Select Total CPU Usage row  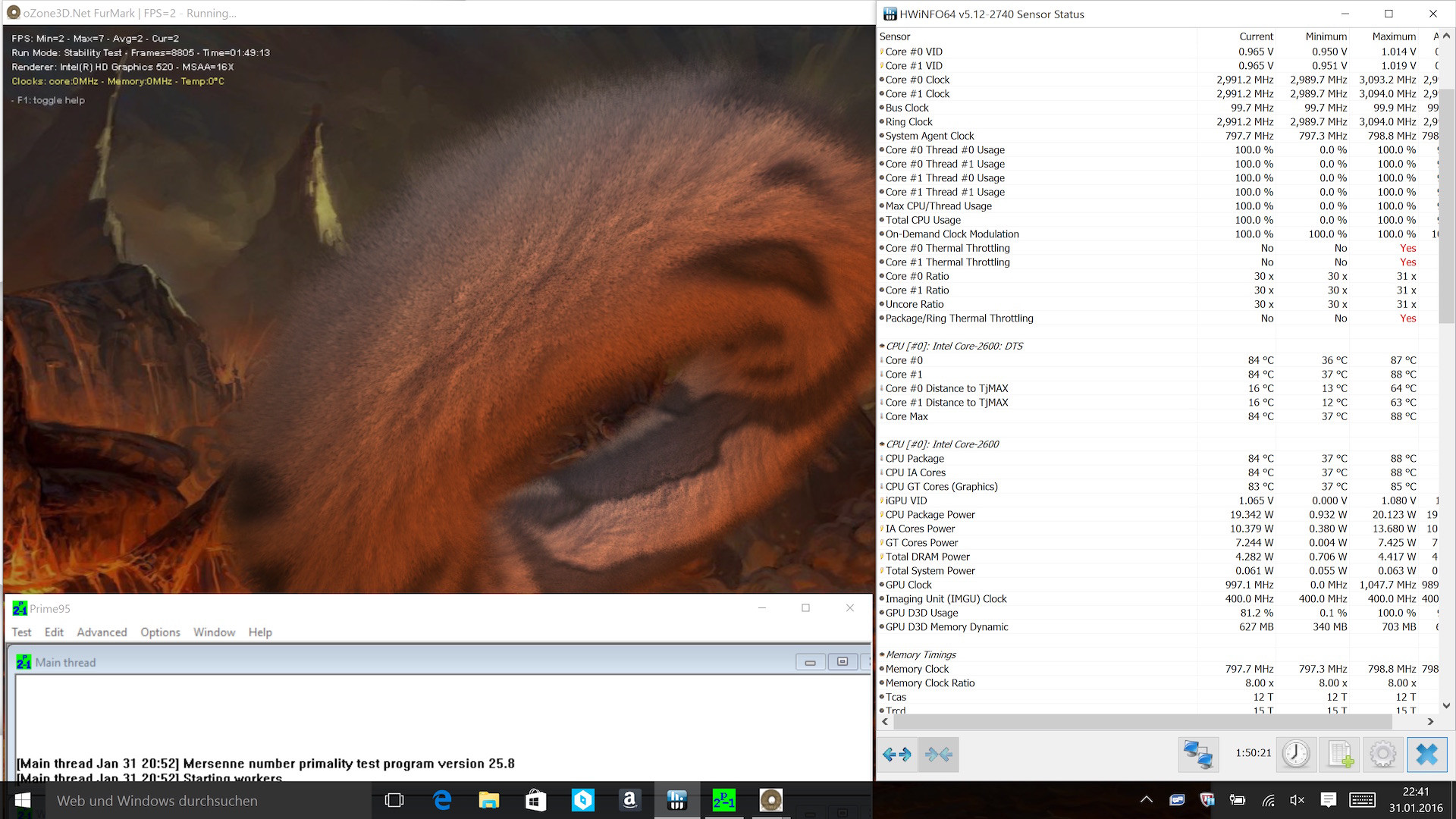point(1158,220)
